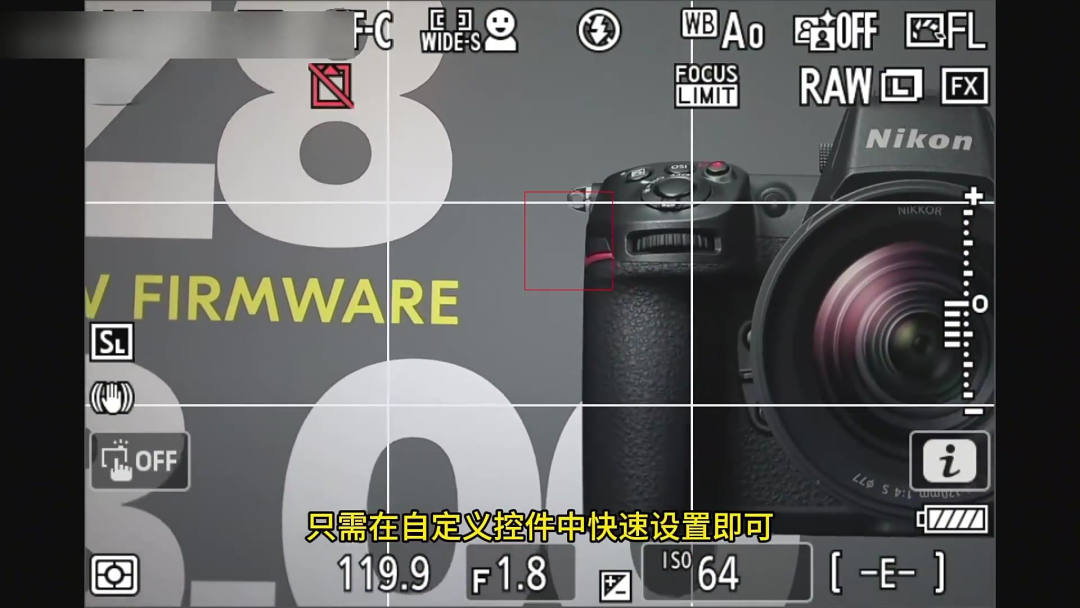Image resolution: width=1080 pixels, height=608 pixels.
Task: Tap the matrix metering icon
Action: (114, 574)
